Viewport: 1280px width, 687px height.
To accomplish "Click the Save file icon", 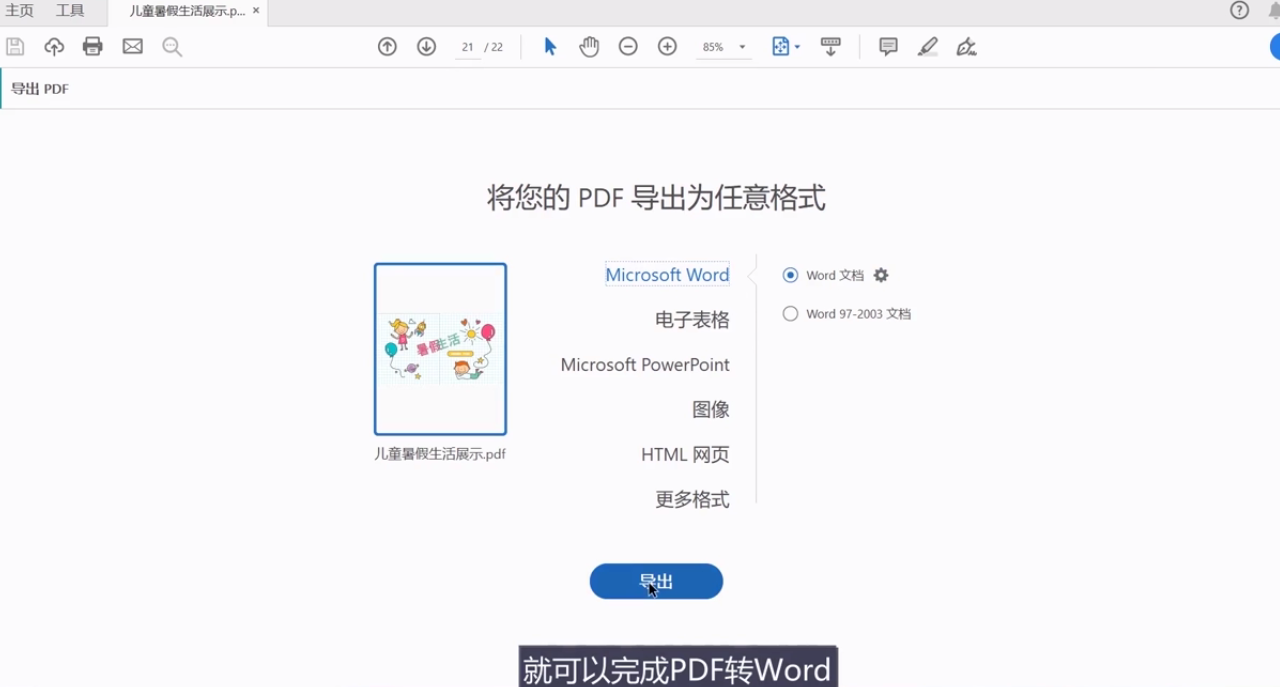I will [15, 47].
